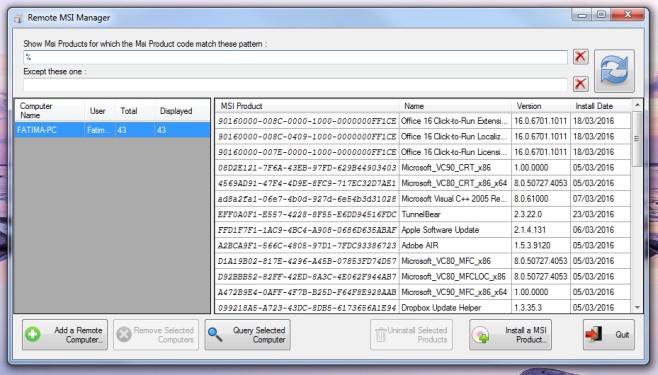Viewport: 658px width, 375px height.
Task: Select the Microsoft_VC90_MFC_x86_x64 product
Action: coord(423,292)
